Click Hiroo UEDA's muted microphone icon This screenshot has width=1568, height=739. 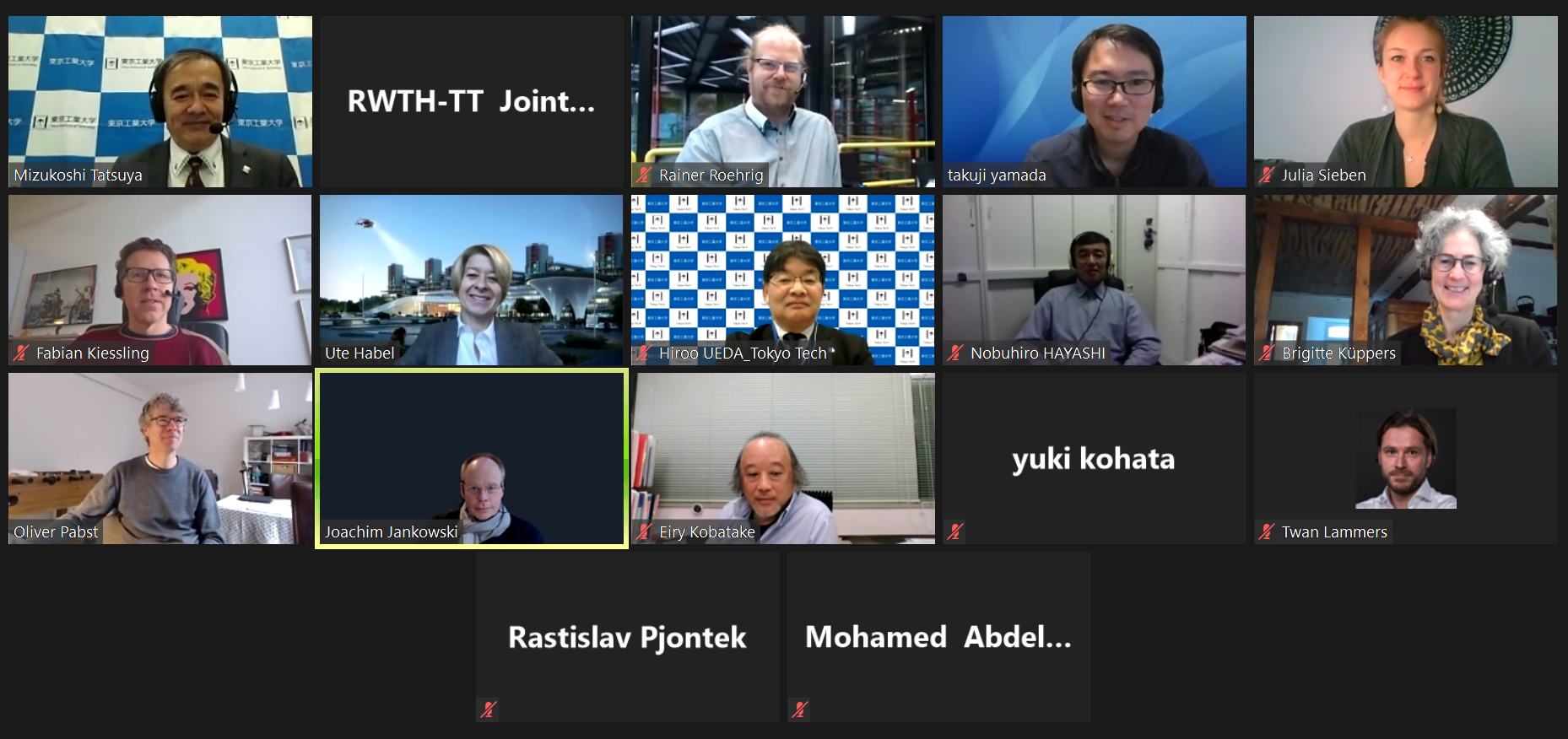645,353
